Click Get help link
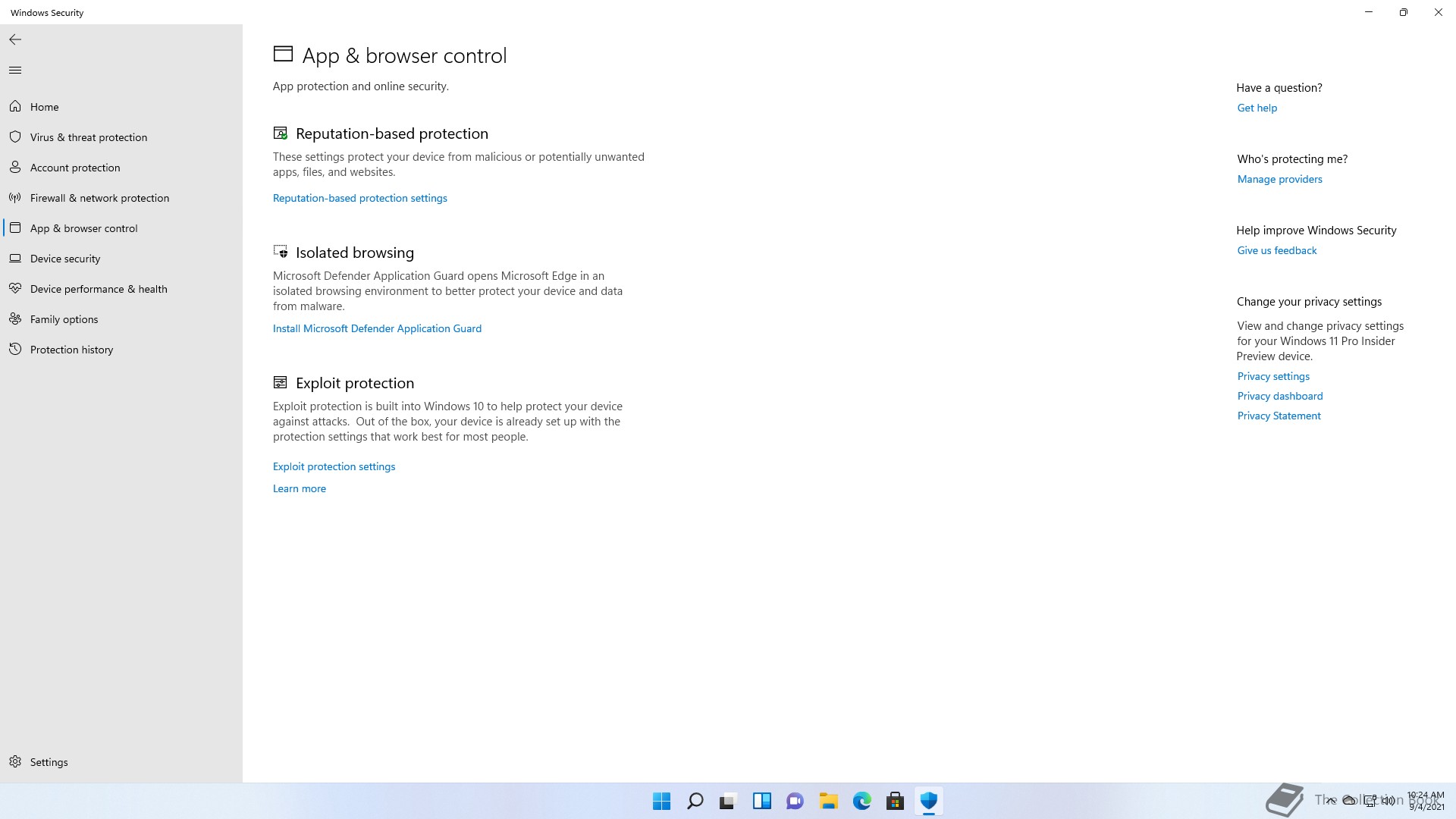This screenshot has height=819, width=1456. [x=1257, y=108]
